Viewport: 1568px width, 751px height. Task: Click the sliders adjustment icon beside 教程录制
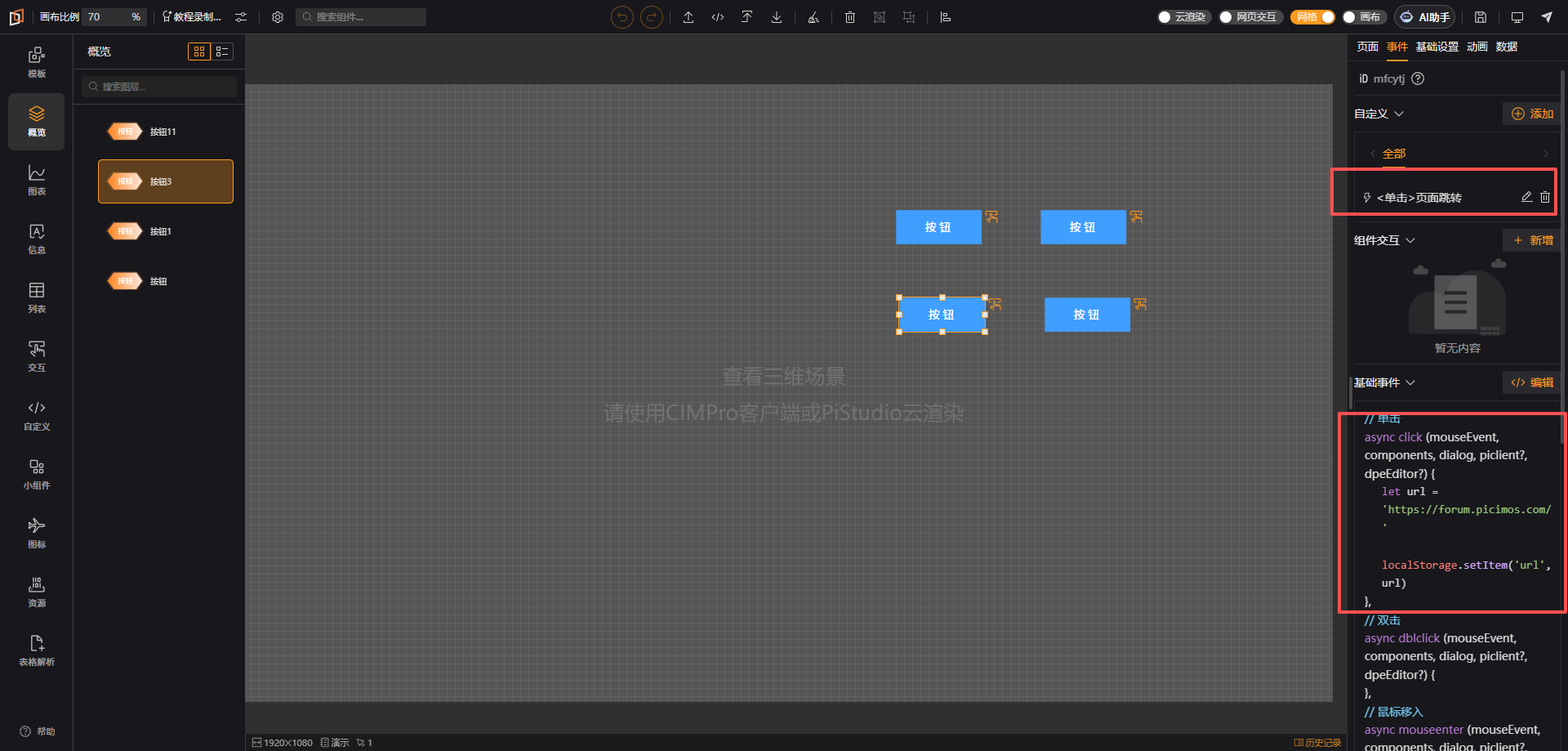point(241,17)
